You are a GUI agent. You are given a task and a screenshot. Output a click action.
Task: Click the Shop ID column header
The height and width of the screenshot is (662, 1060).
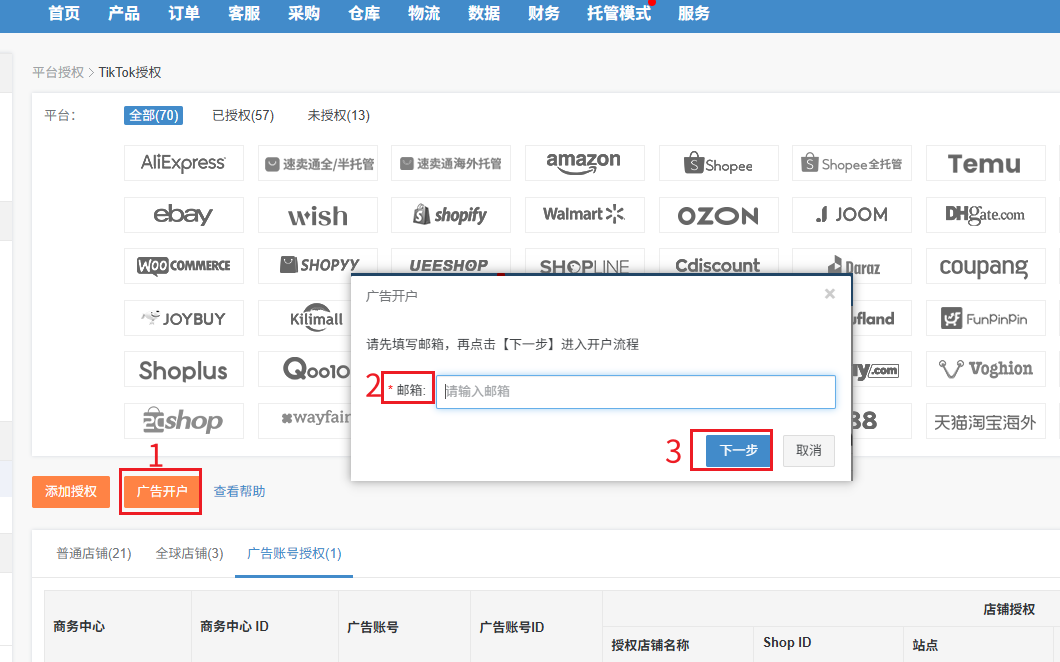[x=787, y=642]
